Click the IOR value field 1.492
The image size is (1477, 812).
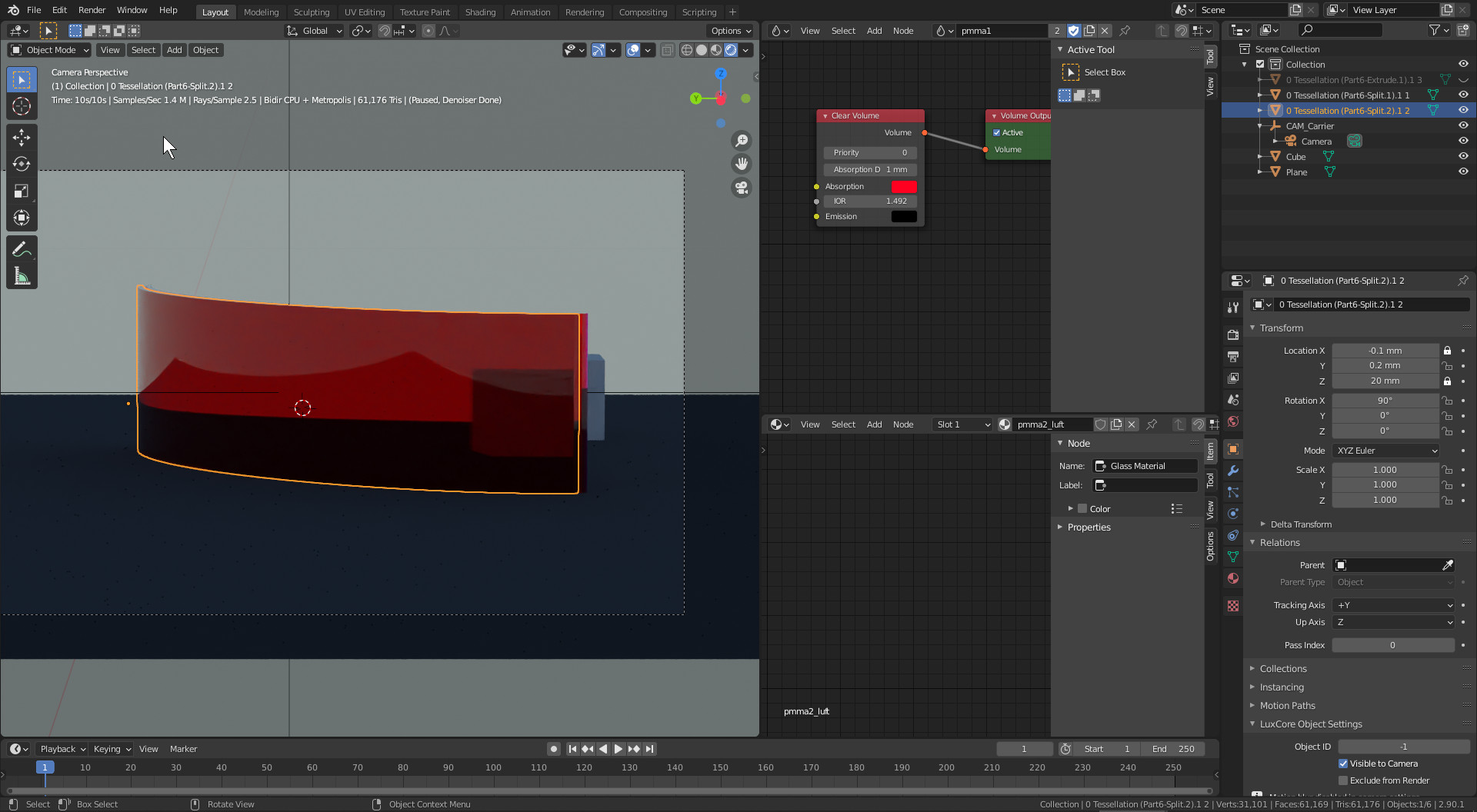coord(870,201)
